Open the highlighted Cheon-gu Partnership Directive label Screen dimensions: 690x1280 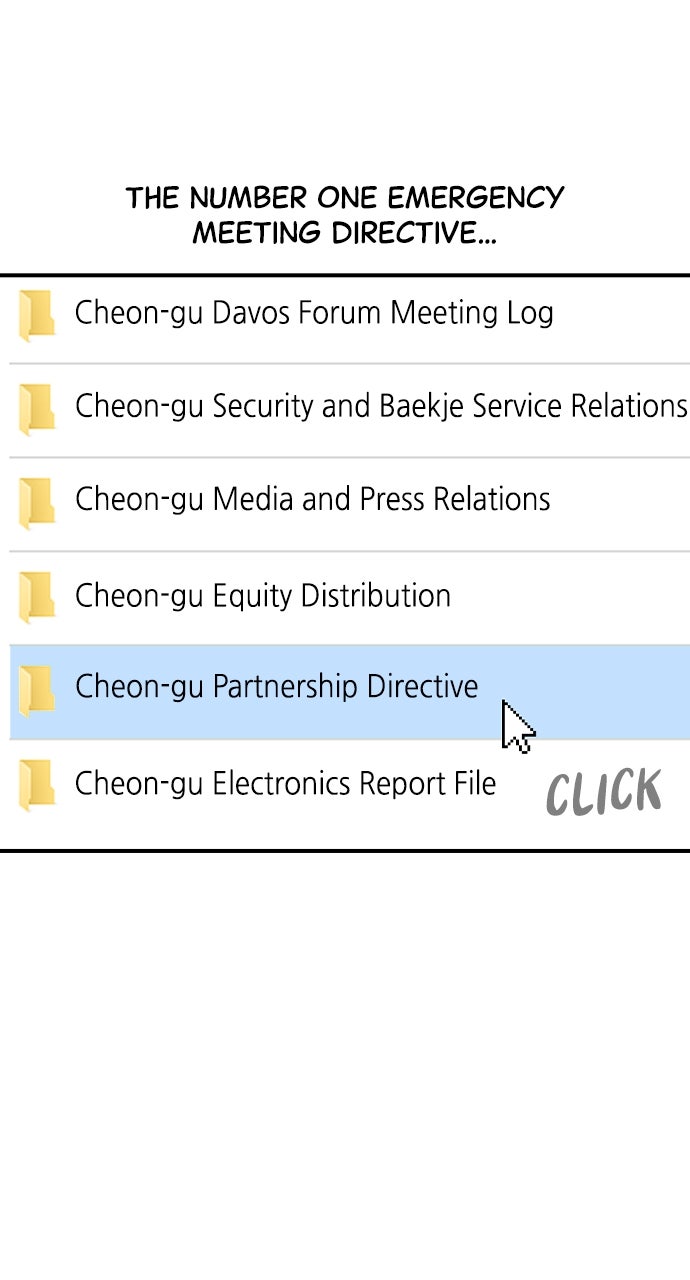276,687
